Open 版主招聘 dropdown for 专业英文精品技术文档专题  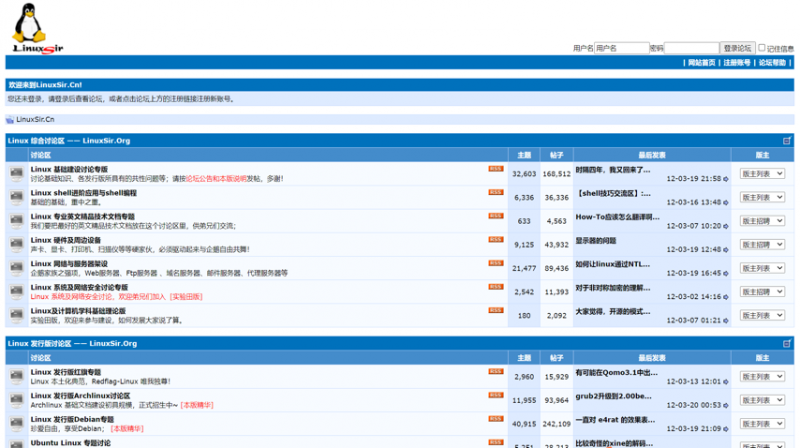[762, 221]
